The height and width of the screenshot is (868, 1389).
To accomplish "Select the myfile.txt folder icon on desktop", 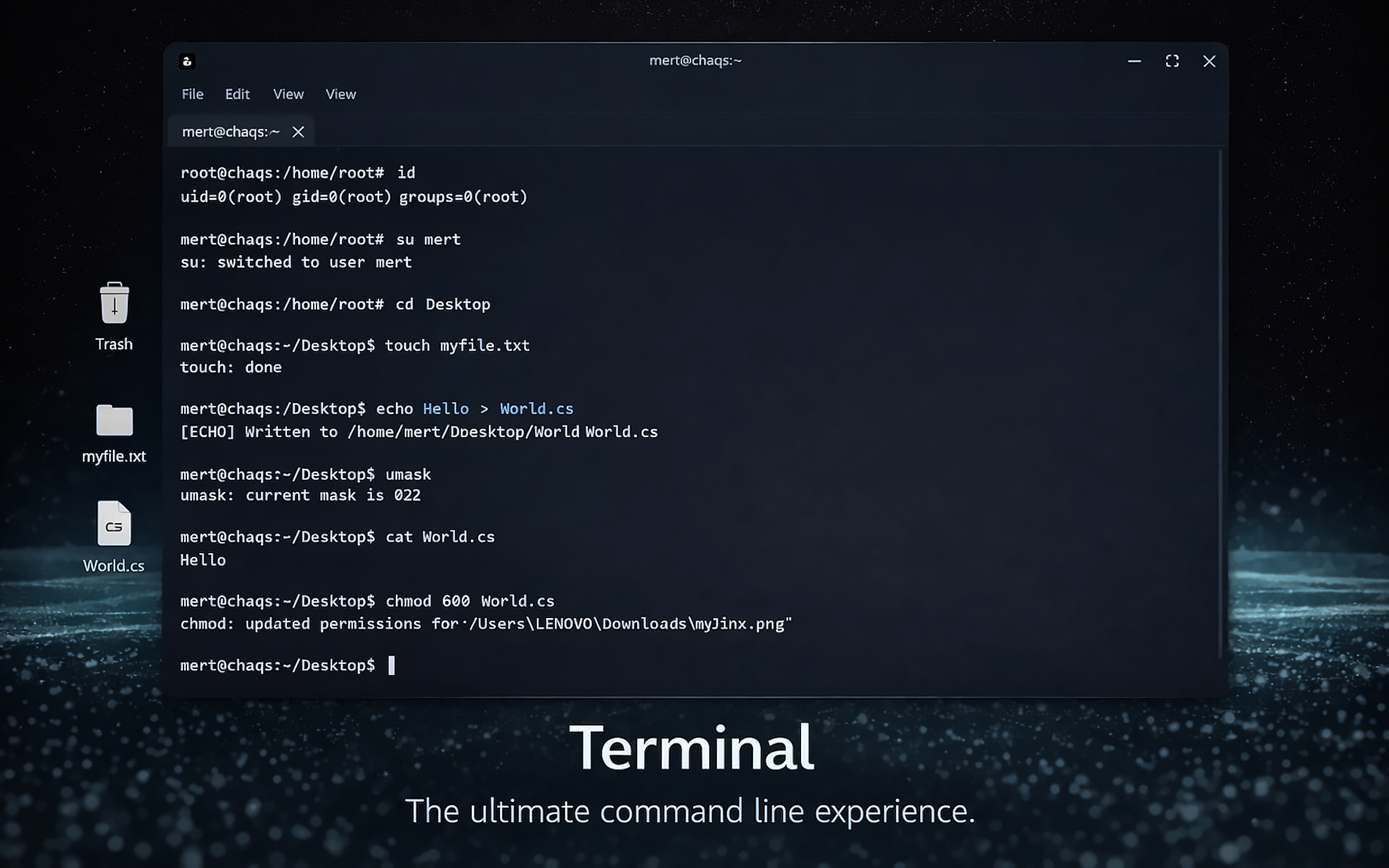I will point(114,420).
